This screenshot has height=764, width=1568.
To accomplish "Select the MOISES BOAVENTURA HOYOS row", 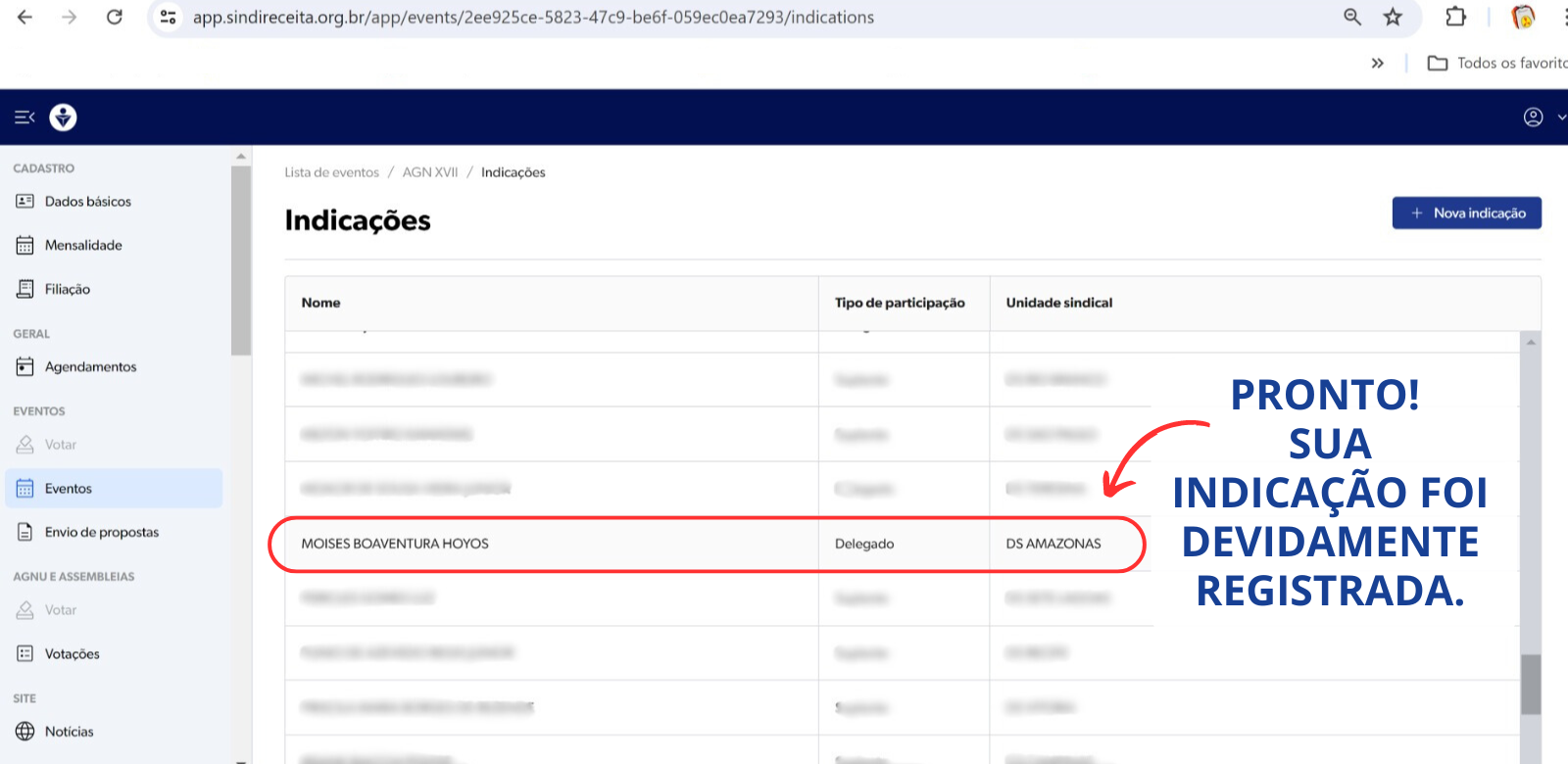I will pos(395,544).
